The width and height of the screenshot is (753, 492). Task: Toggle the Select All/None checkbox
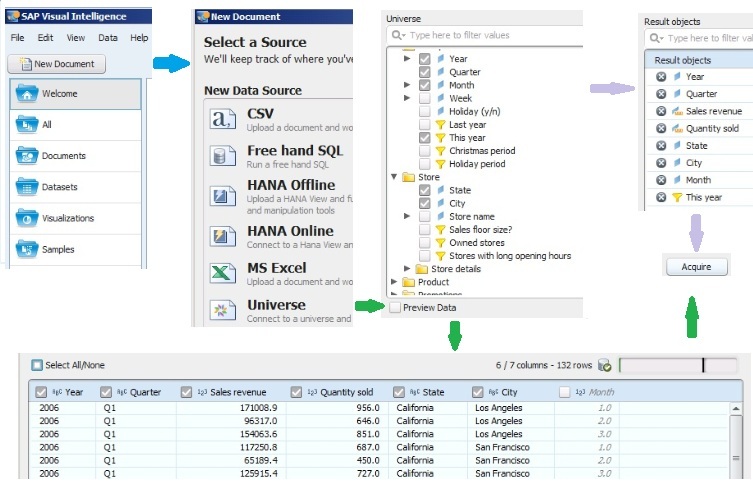[37, 365]
